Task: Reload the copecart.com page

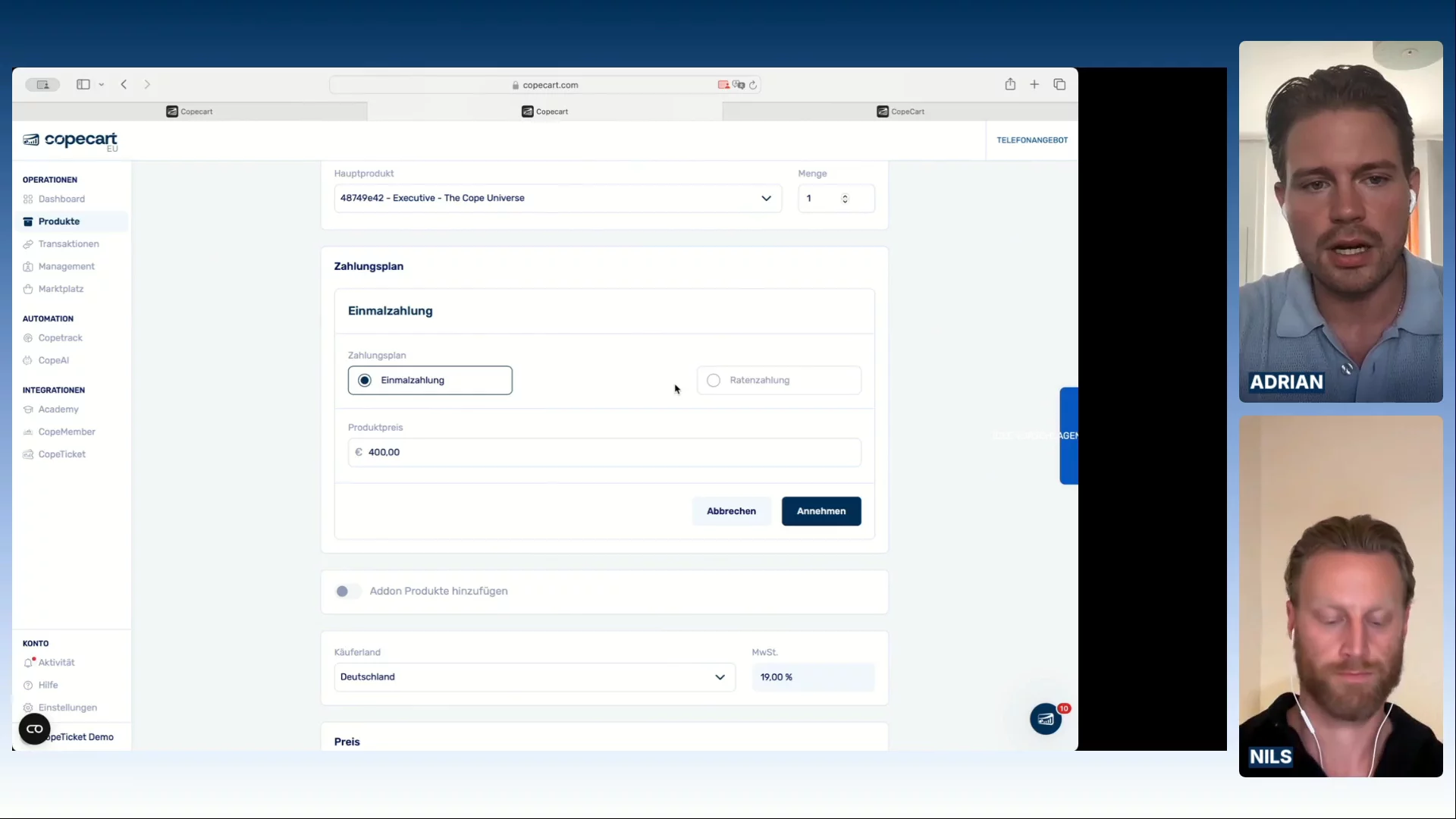Action: [x=753, y=86]
